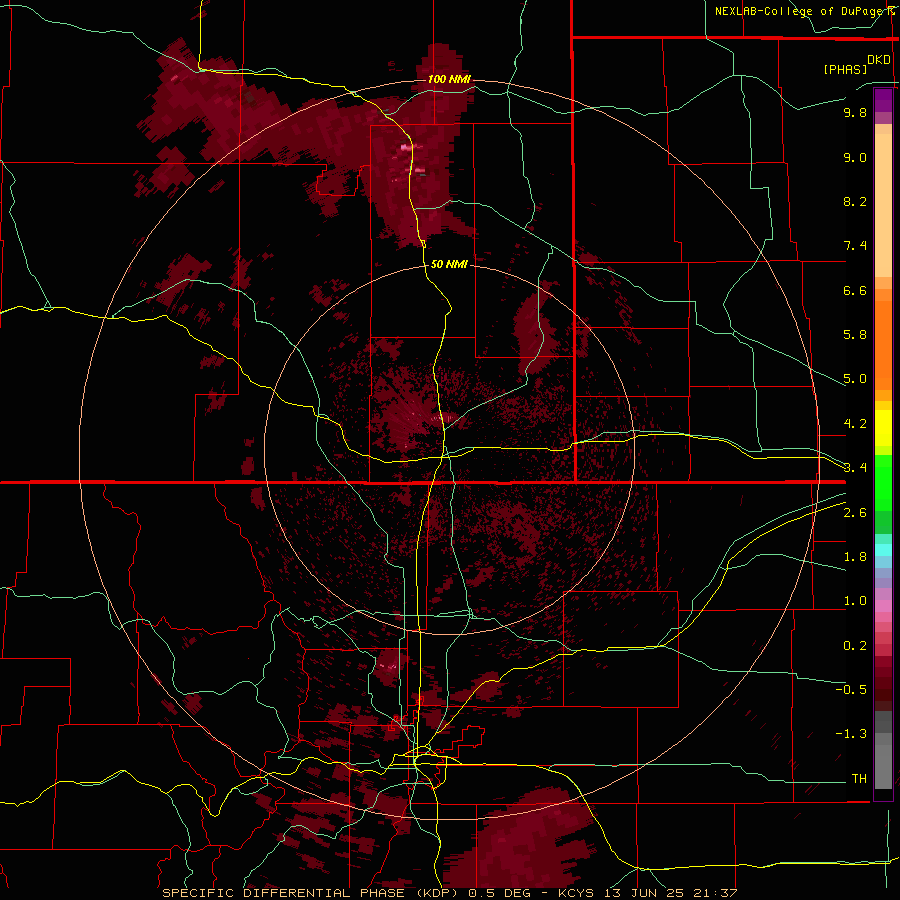The width and height of the screenshot is (900, 900).
Task: Click the 50 NMI range ring label
Action: click(x=449, y=264)
